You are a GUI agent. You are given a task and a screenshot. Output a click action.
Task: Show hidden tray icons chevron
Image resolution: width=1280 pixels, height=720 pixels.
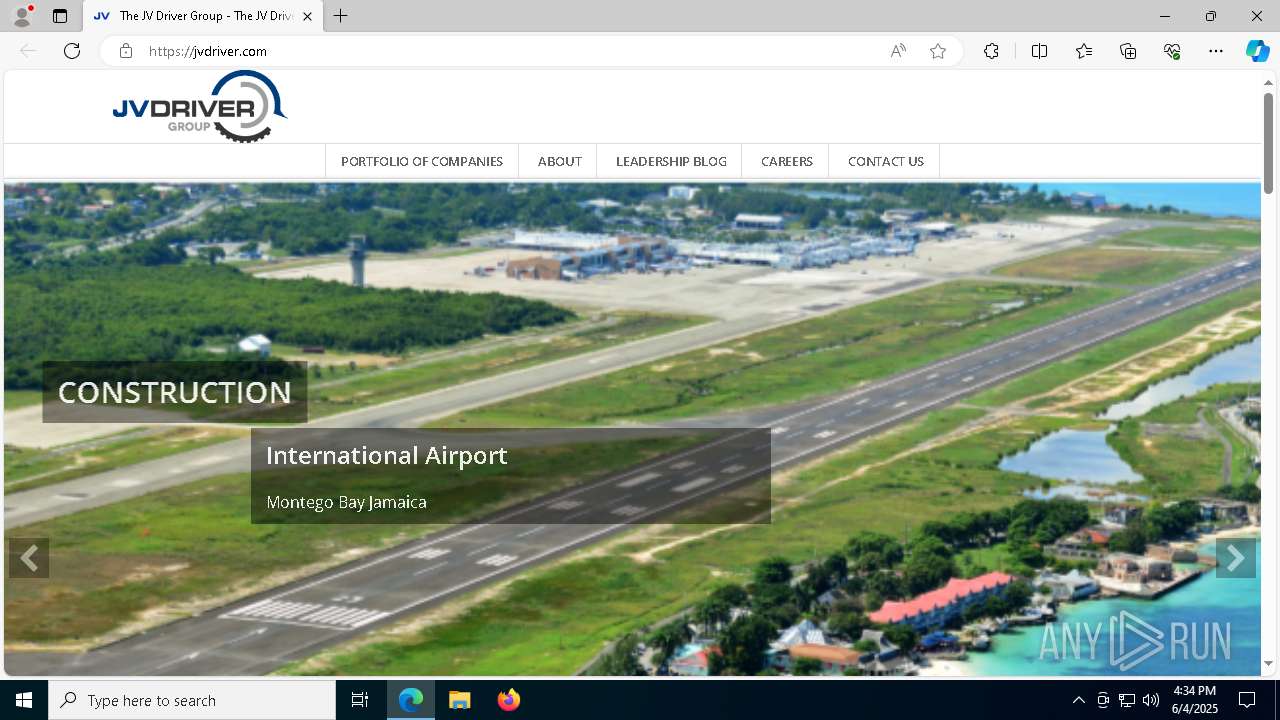pyautogui.click(x=1078, y=700)
